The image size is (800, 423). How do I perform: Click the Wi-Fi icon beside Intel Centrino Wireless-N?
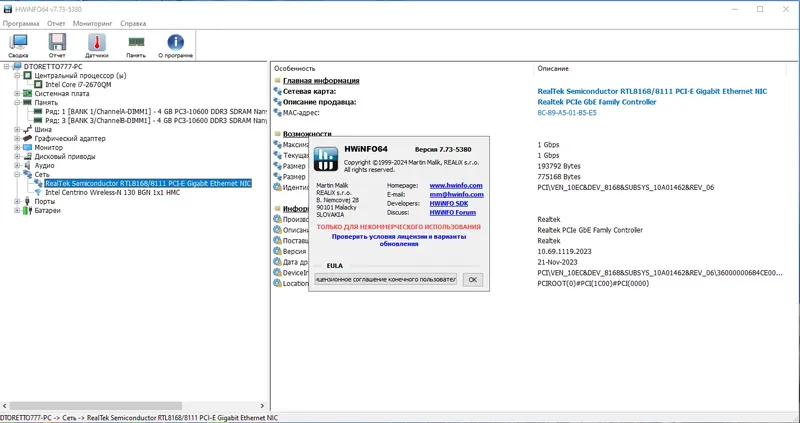coord(38,192)
